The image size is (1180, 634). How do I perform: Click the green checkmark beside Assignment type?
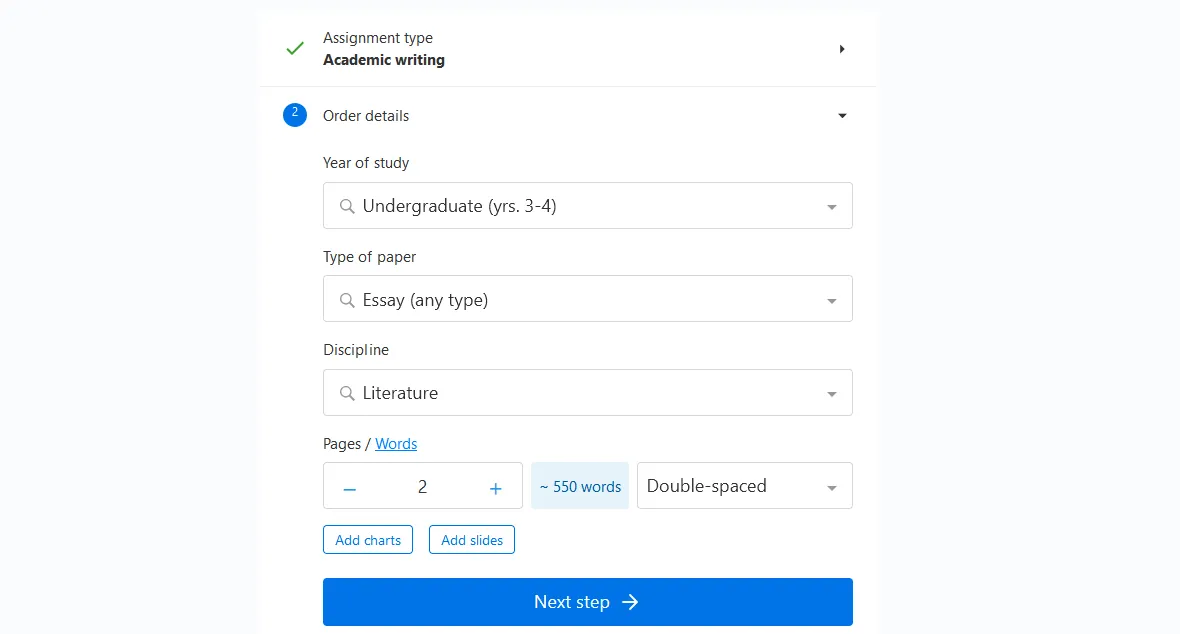pos(295,49)
